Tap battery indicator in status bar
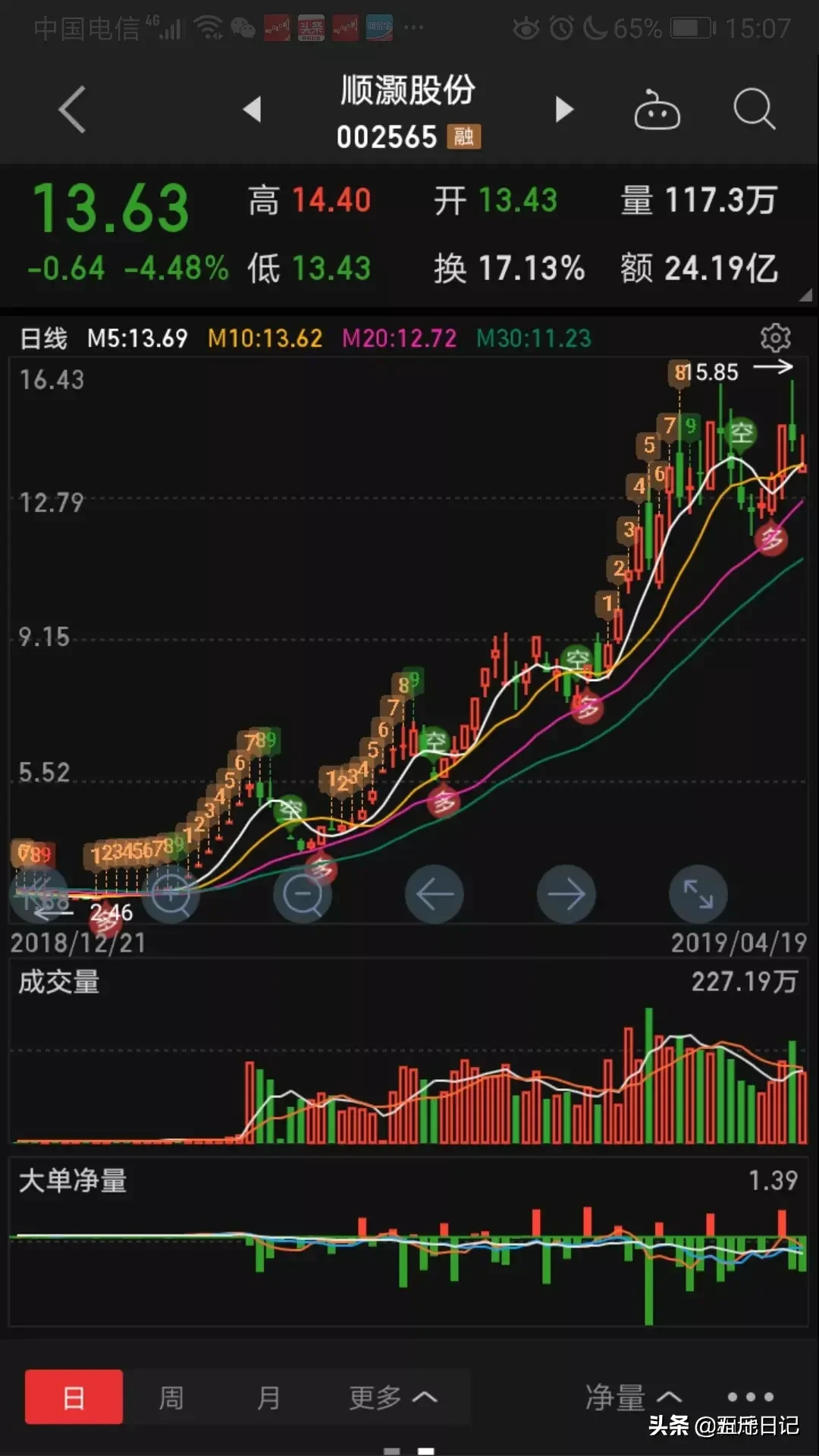 tap(692, 28)
